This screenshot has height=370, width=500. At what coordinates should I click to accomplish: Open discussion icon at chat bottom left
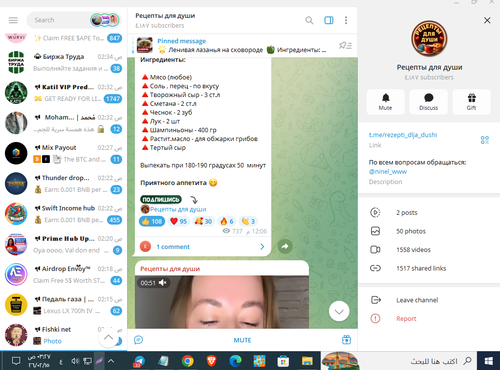pos(138,340)
